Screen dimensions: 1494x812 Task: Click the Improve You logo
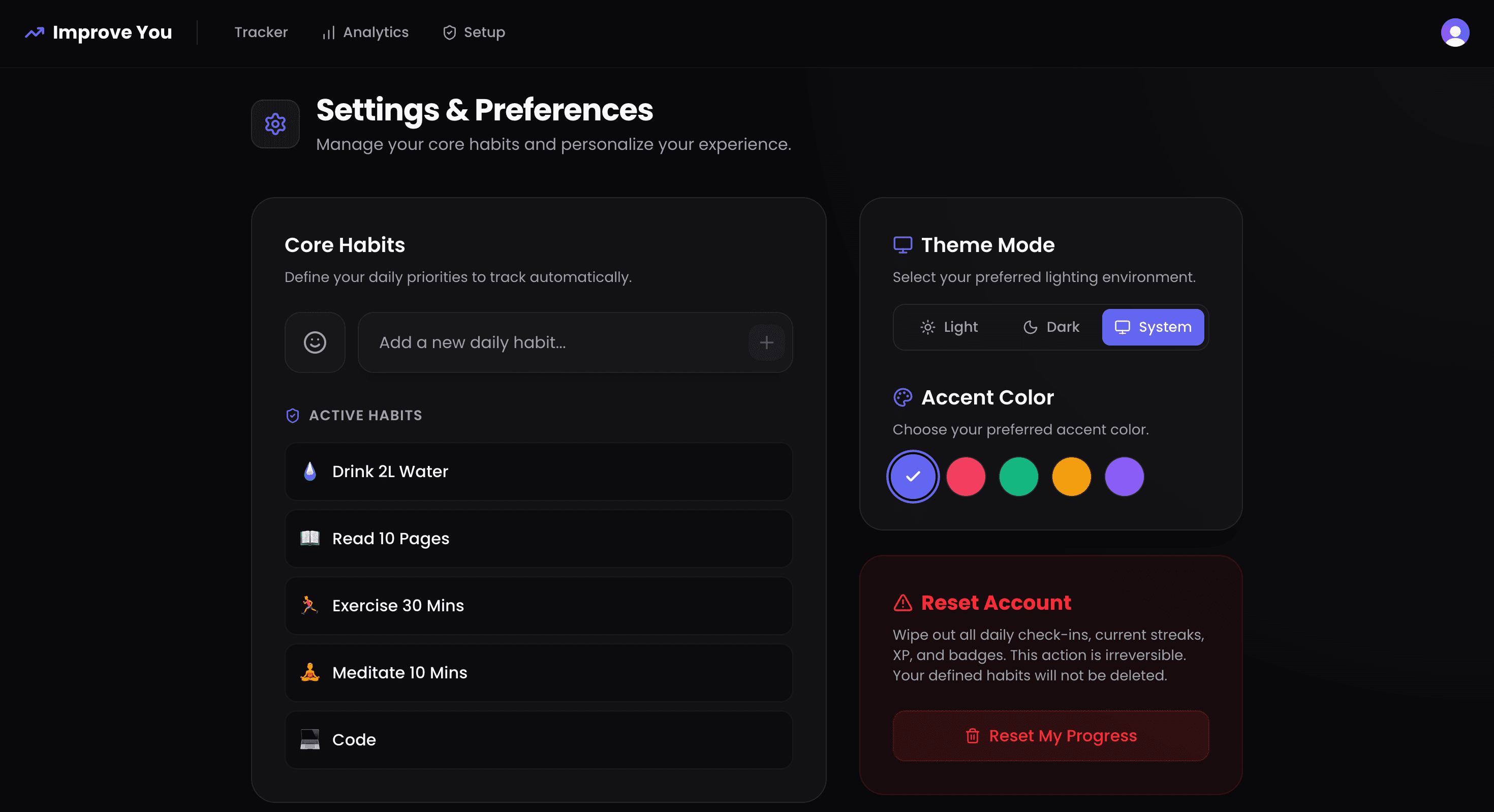(99, 33)
